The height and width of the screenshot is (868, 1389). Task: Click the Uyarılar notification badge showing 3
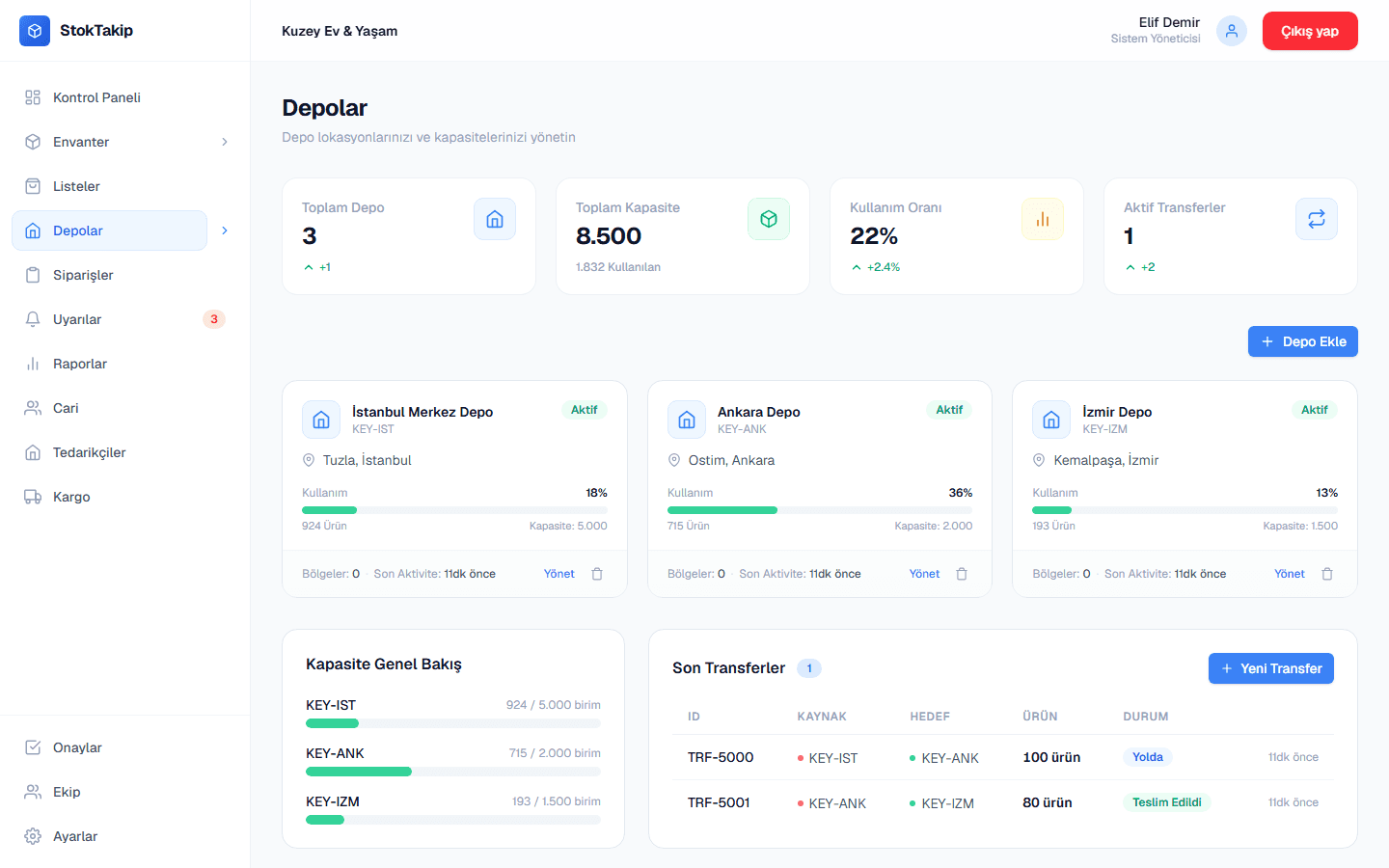coord(214,319)
